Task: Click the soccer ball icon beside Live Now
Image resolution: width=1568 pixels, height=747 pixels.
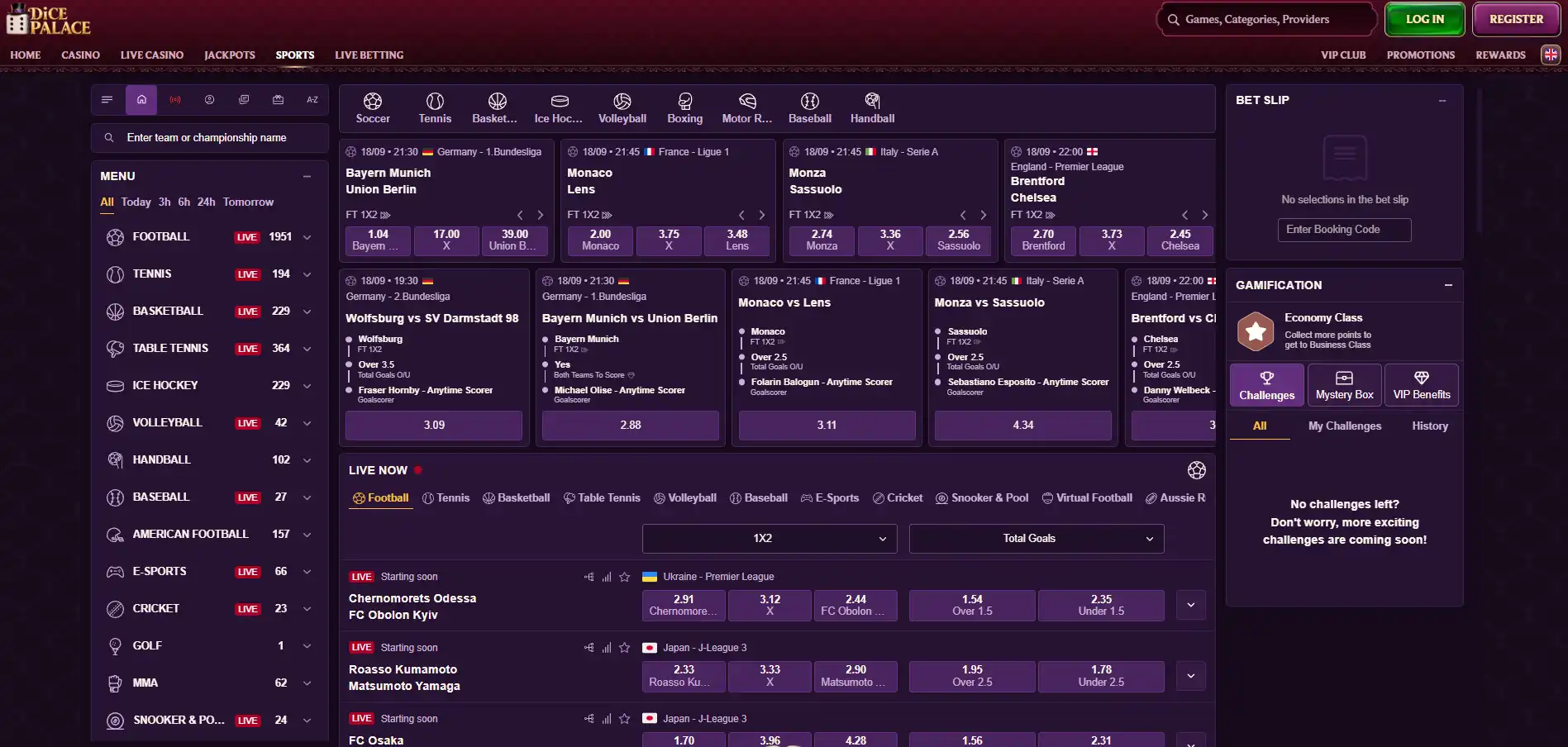Action: (1196, 470)
